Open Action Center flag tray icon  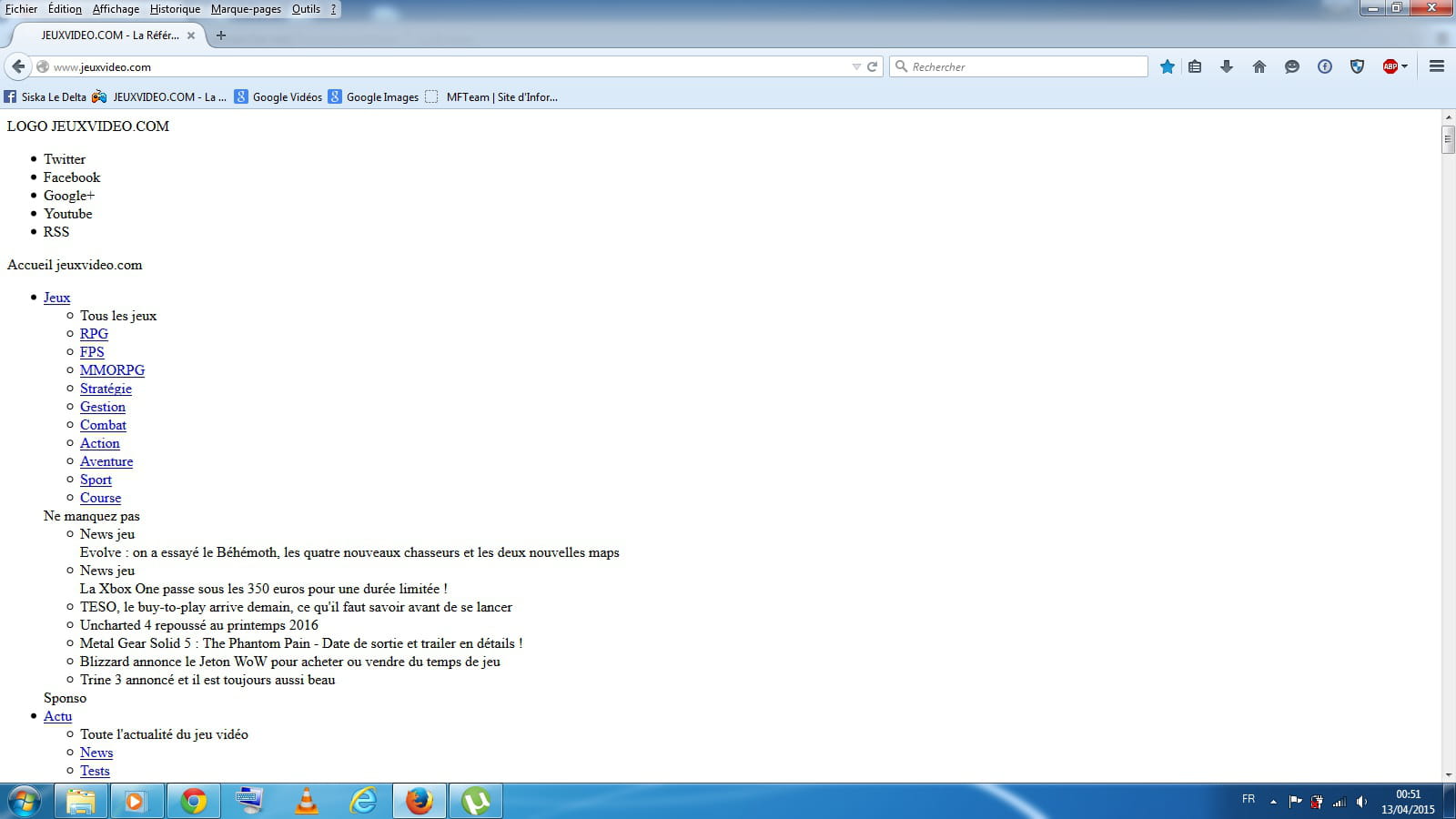(1295, 802)
